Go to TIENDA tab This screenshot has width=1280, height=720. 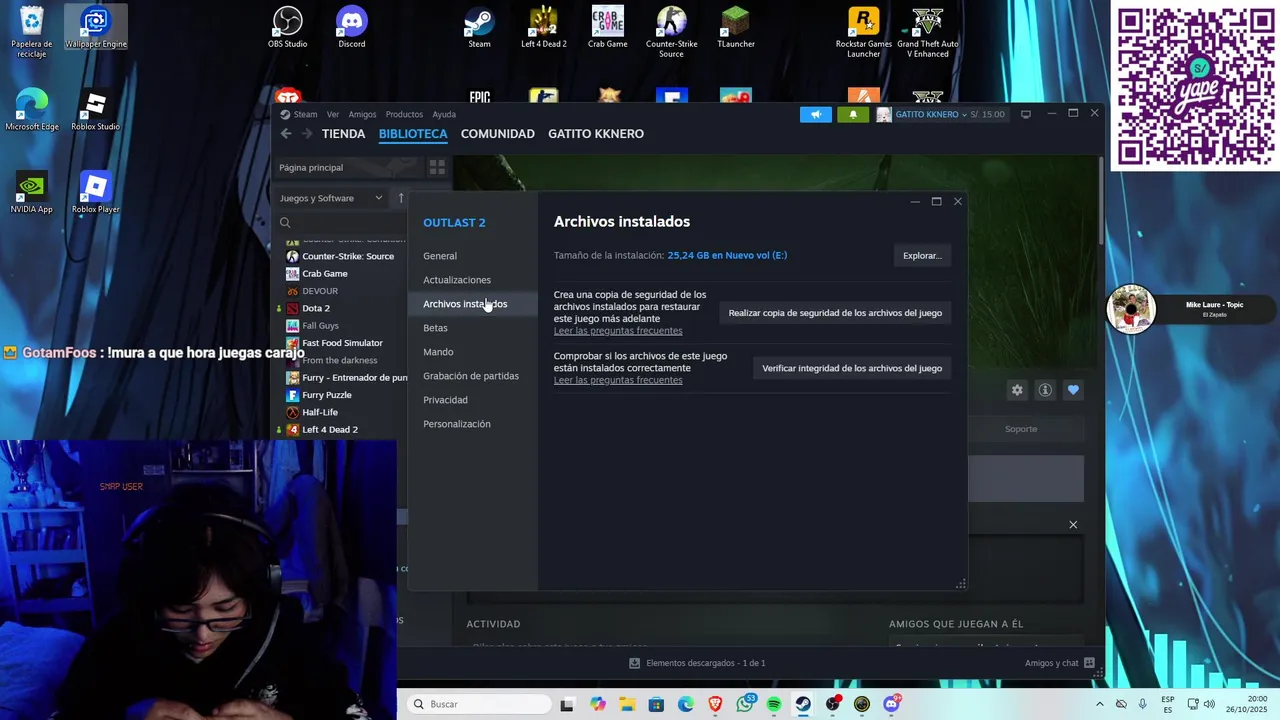pyautogui.click(x=343, y=134)
